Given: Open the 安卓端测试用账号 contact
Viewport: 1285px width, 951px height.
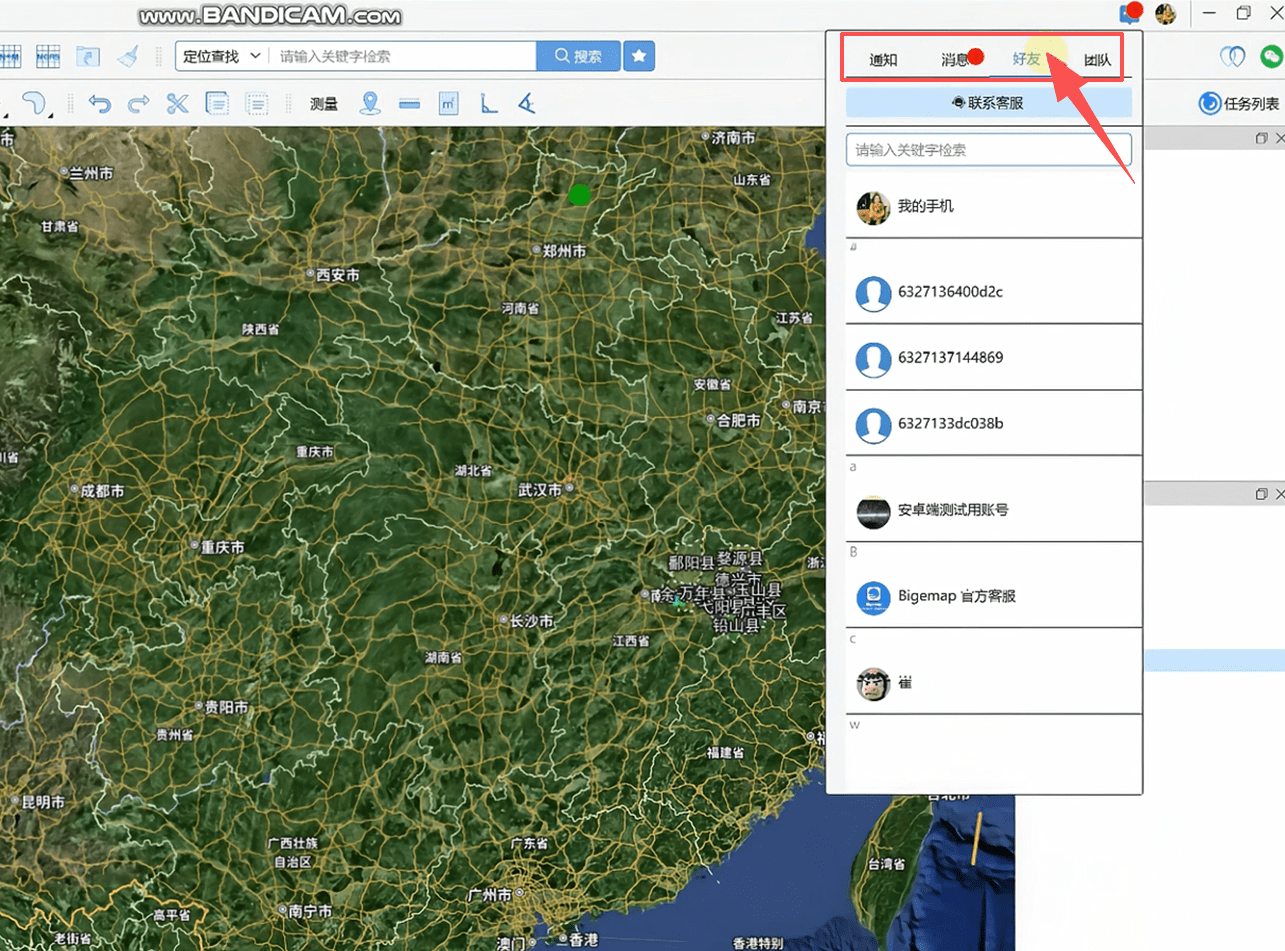Looking at the screenshot, I should [993, 510].
